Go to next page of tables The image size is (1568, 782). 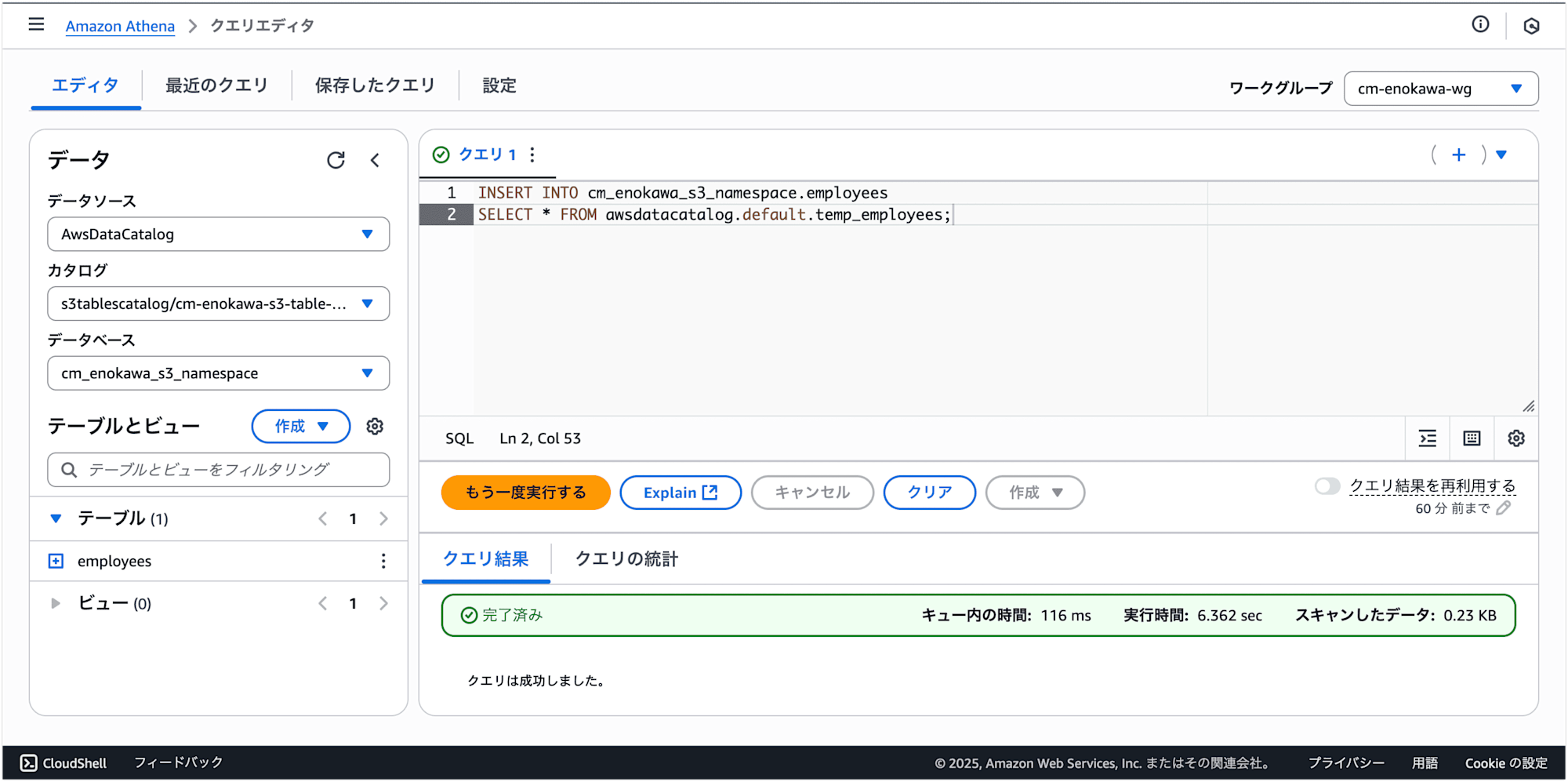pos(383,518)
